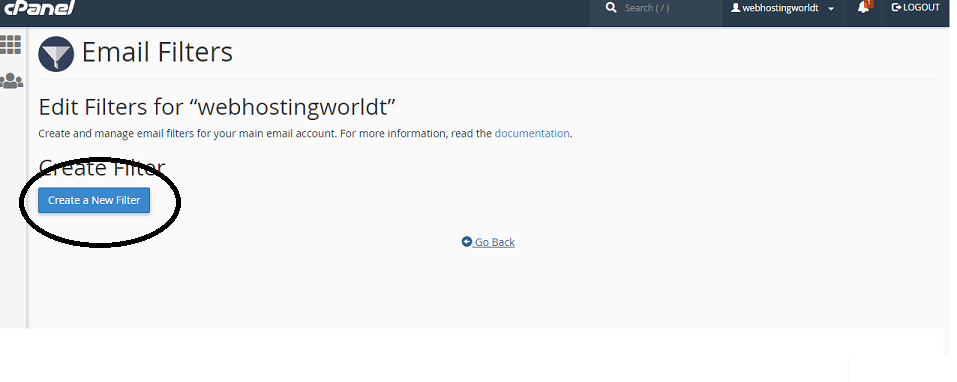Click the cPanel logo

[x=39, y=7]
